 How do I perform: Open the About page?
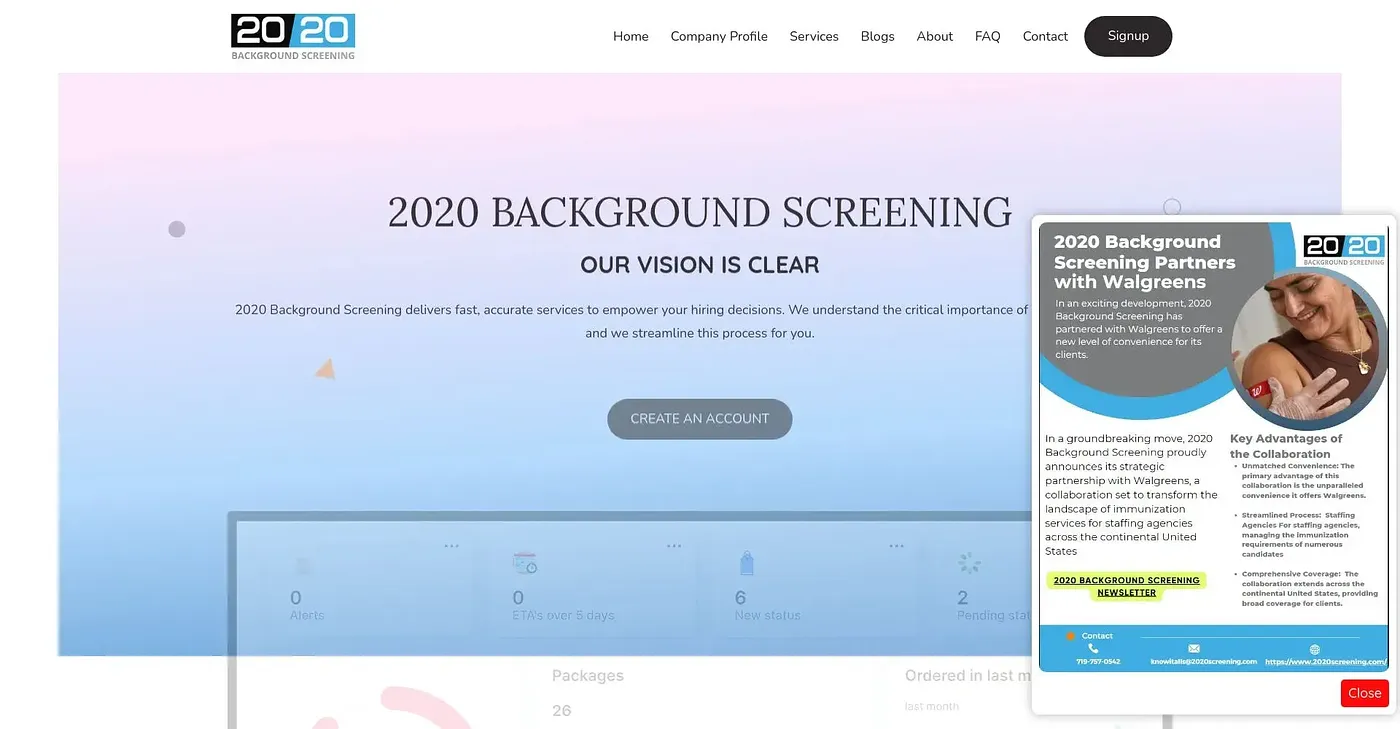coord(935,36)
